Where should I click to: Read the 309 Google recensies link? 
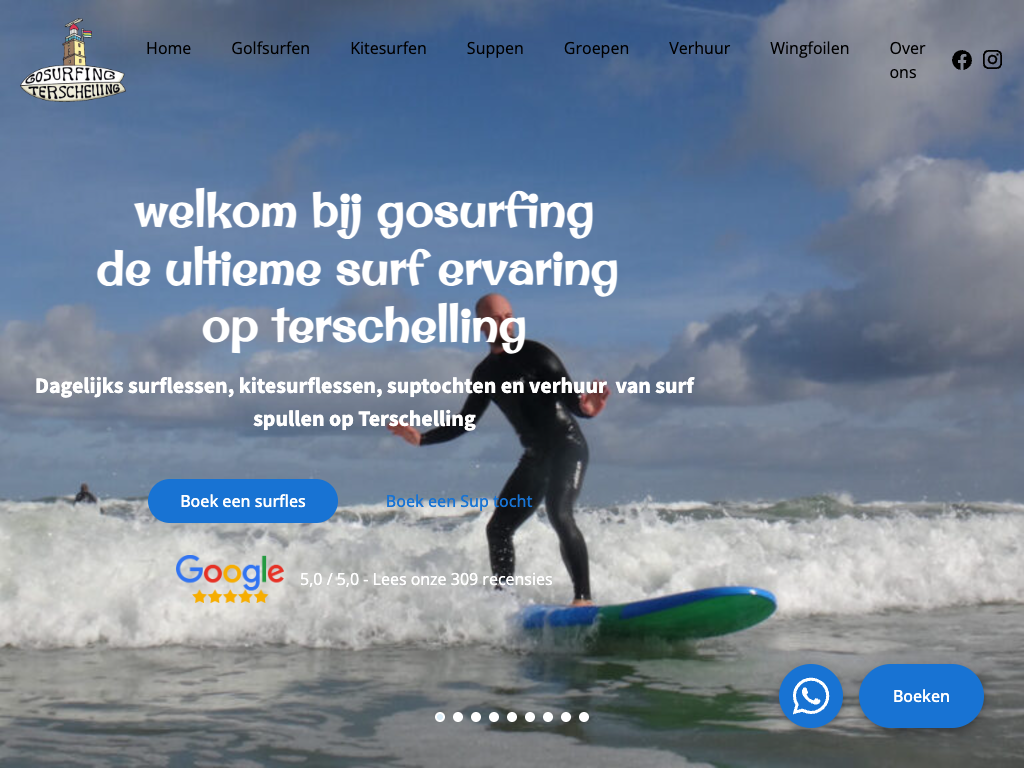point(426,579)
